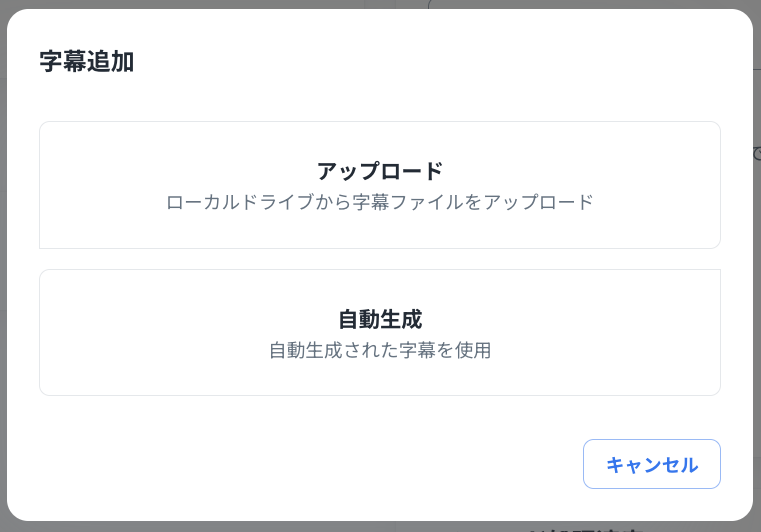
Task: Upload a subtitle file from local drive
Action: [380, 185]
